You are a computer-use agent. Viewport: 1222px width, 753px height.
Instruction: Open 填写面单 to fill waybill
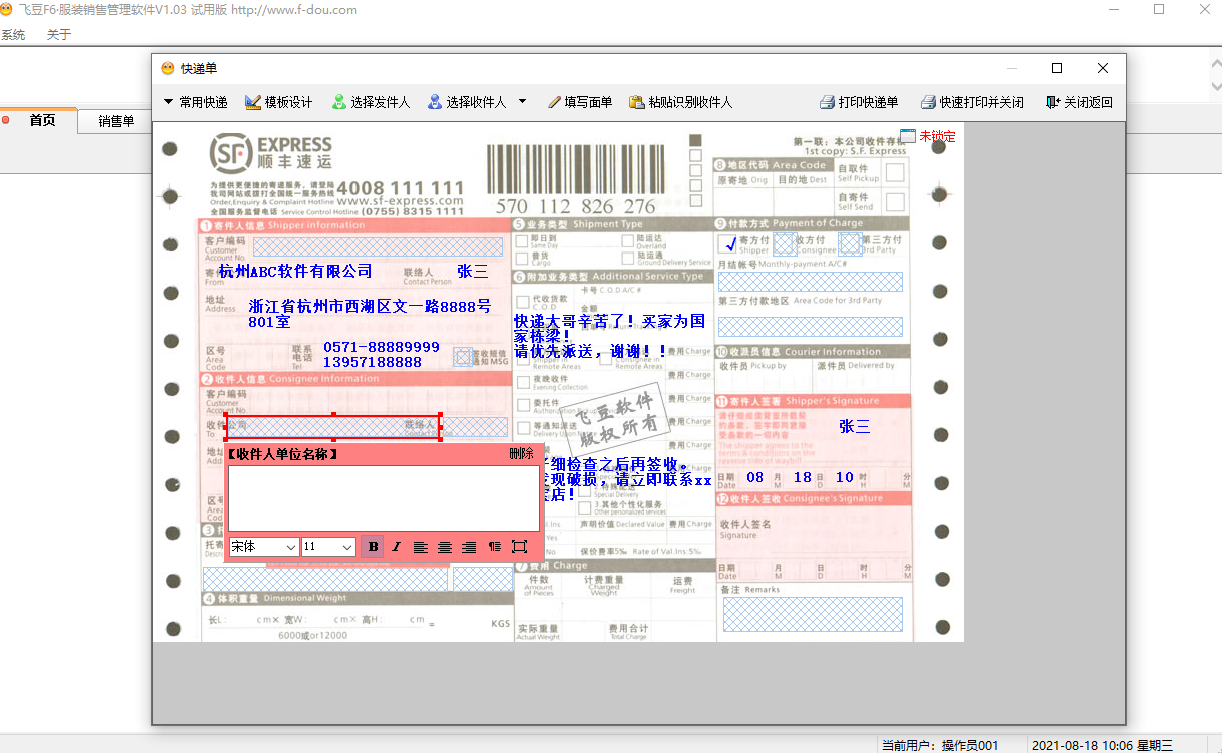tap(580, 102)
